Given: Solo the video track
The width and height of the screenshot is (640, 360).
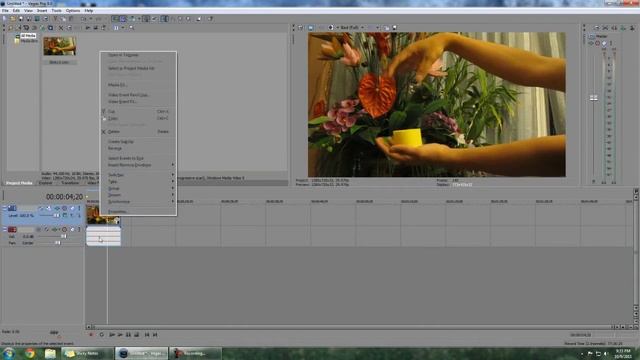Looking at the screenshot, I should 79,208.
